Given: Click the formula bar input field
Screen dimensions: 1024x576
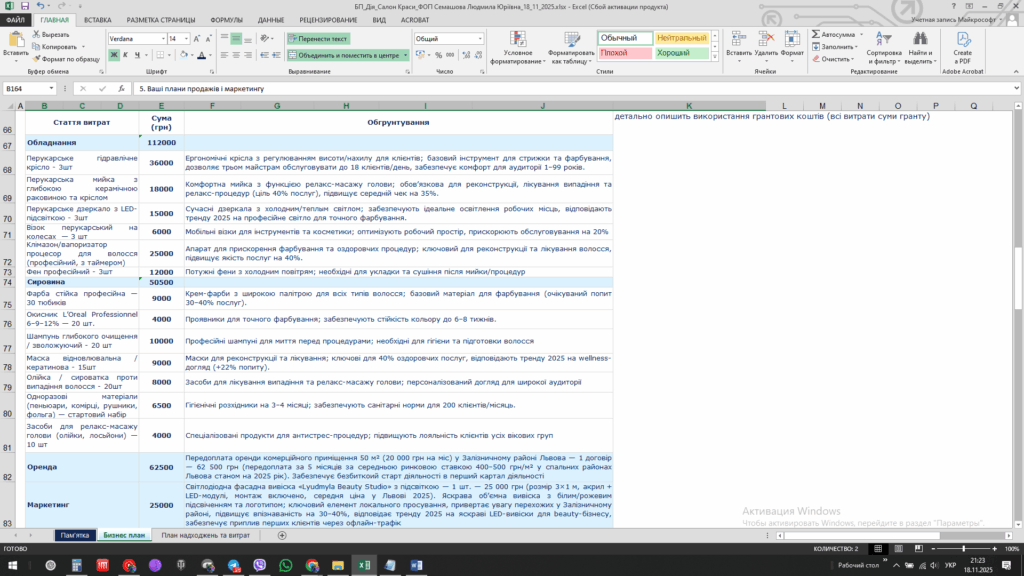Looking at the screenshot, I should [x=570, y=88].
